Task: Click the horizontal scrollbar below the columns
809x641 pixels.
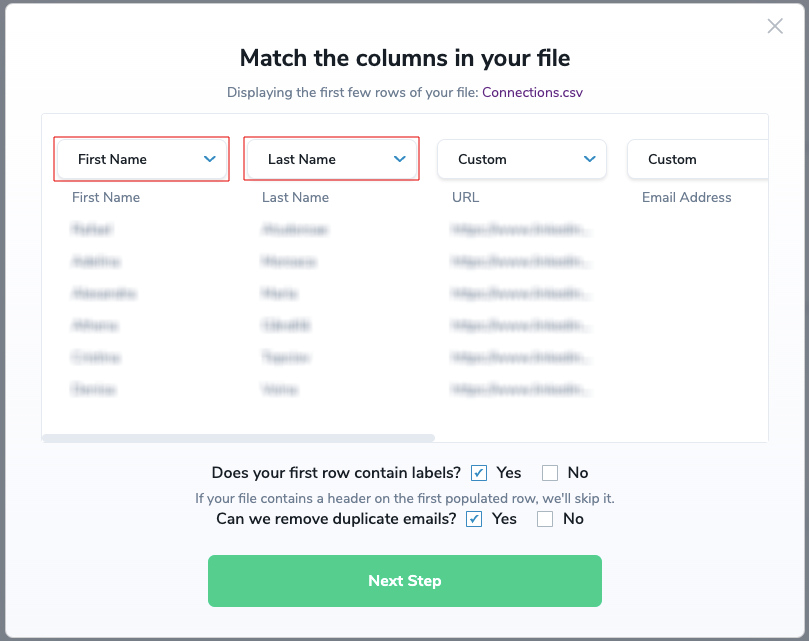Action: (x=238, y=437)
